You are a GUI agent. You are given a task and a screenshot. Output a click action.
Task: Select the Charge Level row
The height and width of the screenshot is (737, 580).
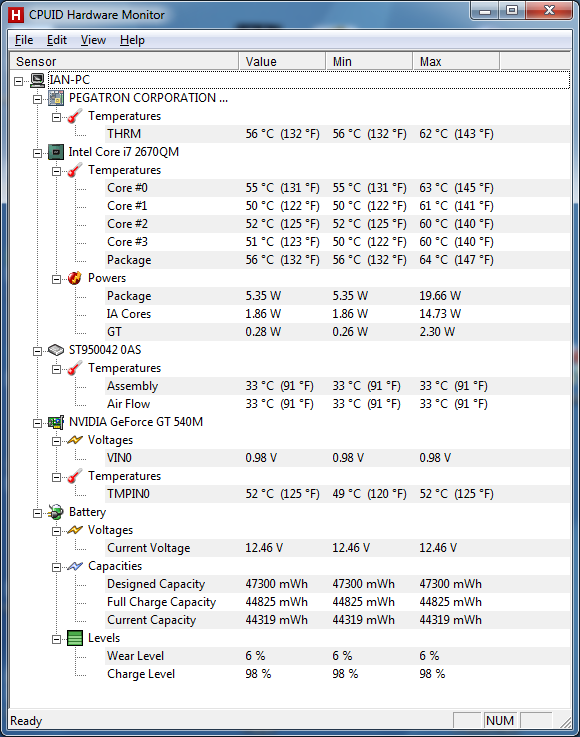(337, 674)
